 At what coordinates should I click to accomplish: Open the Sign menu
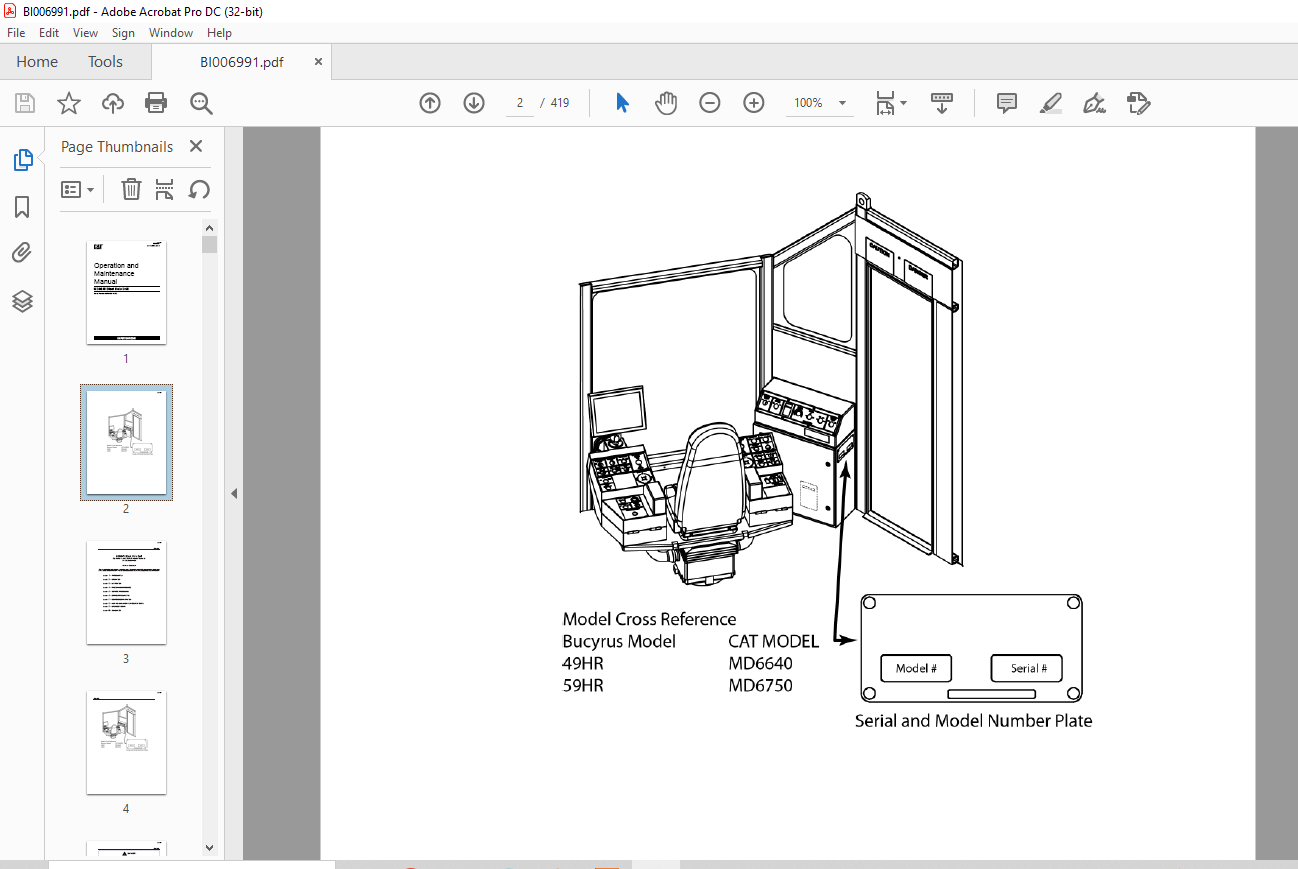coord(123,33)
